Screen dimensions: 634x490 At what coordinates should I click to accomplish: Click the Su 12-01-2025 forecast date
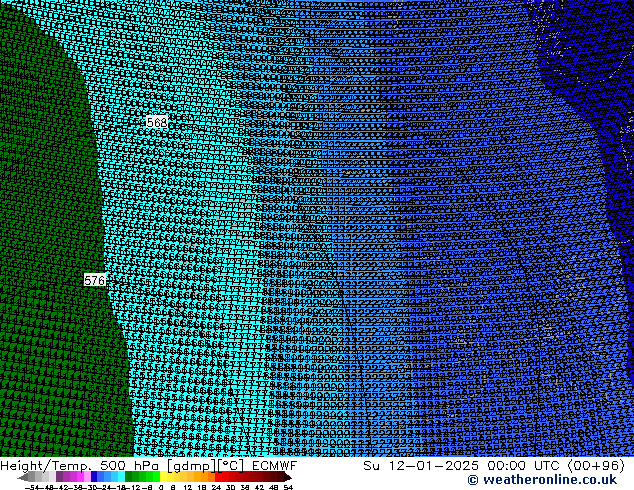tap(421, 466)
